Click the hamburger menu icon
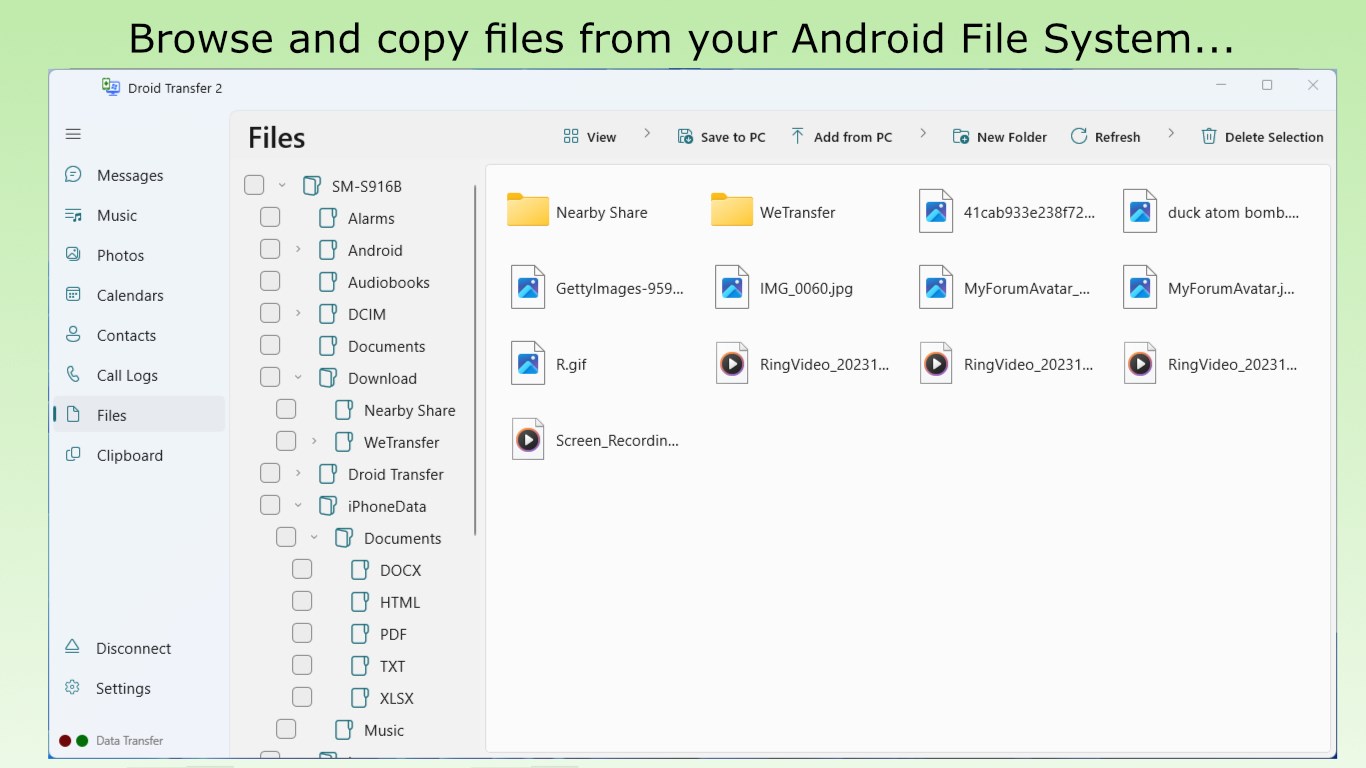This screenshot has height=768, width=1366. click(72, 133)
